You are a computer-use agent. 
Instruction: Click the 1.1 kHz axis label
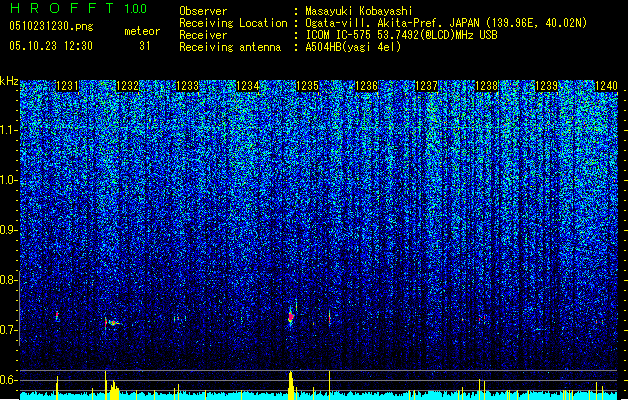coord(9,130)
